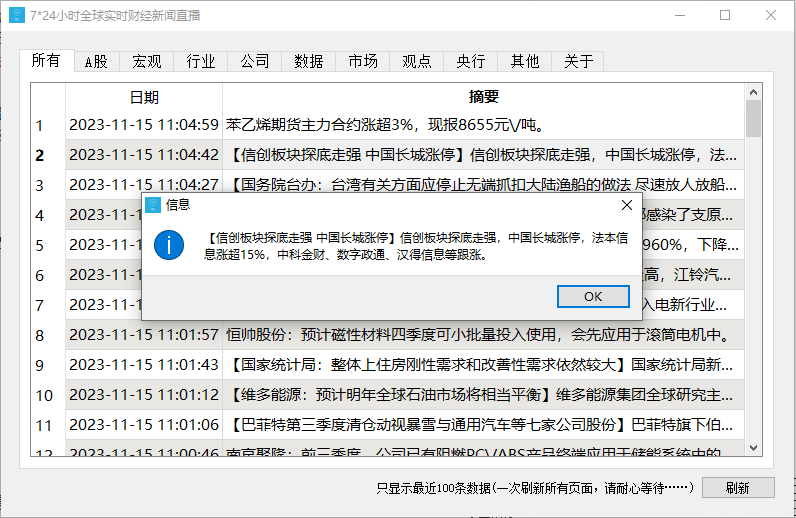The image size is (796, 518).
Task: Click the 国务院台办 summary cell
Action: [483, 185]
